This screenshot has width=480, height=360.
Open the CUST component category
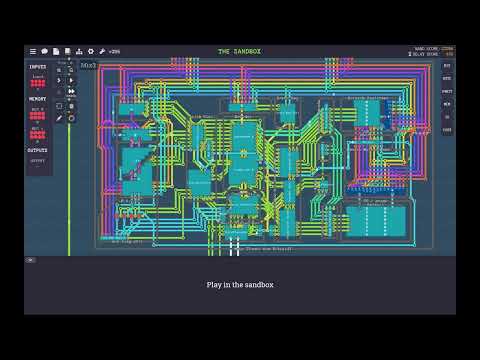coord(447,130)
